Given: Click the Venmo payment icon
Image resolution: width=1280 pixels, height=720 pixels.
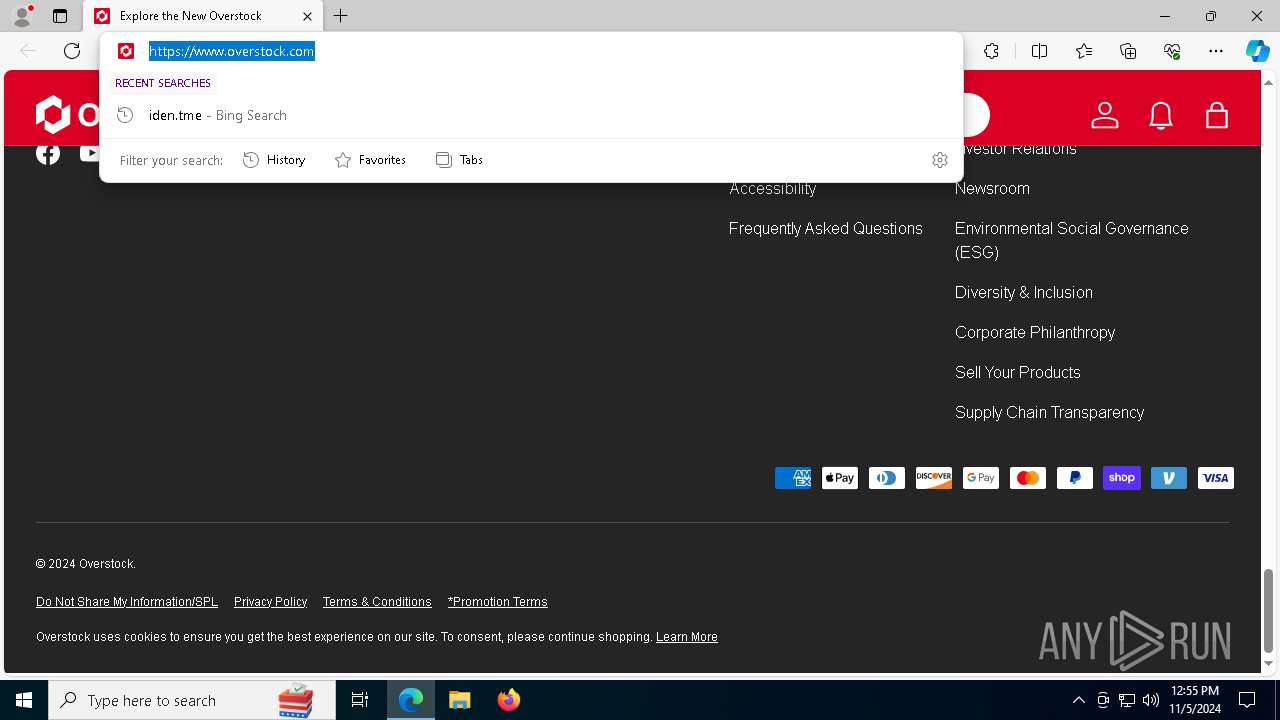Looking at the screenshot, I should (1169, 478).
